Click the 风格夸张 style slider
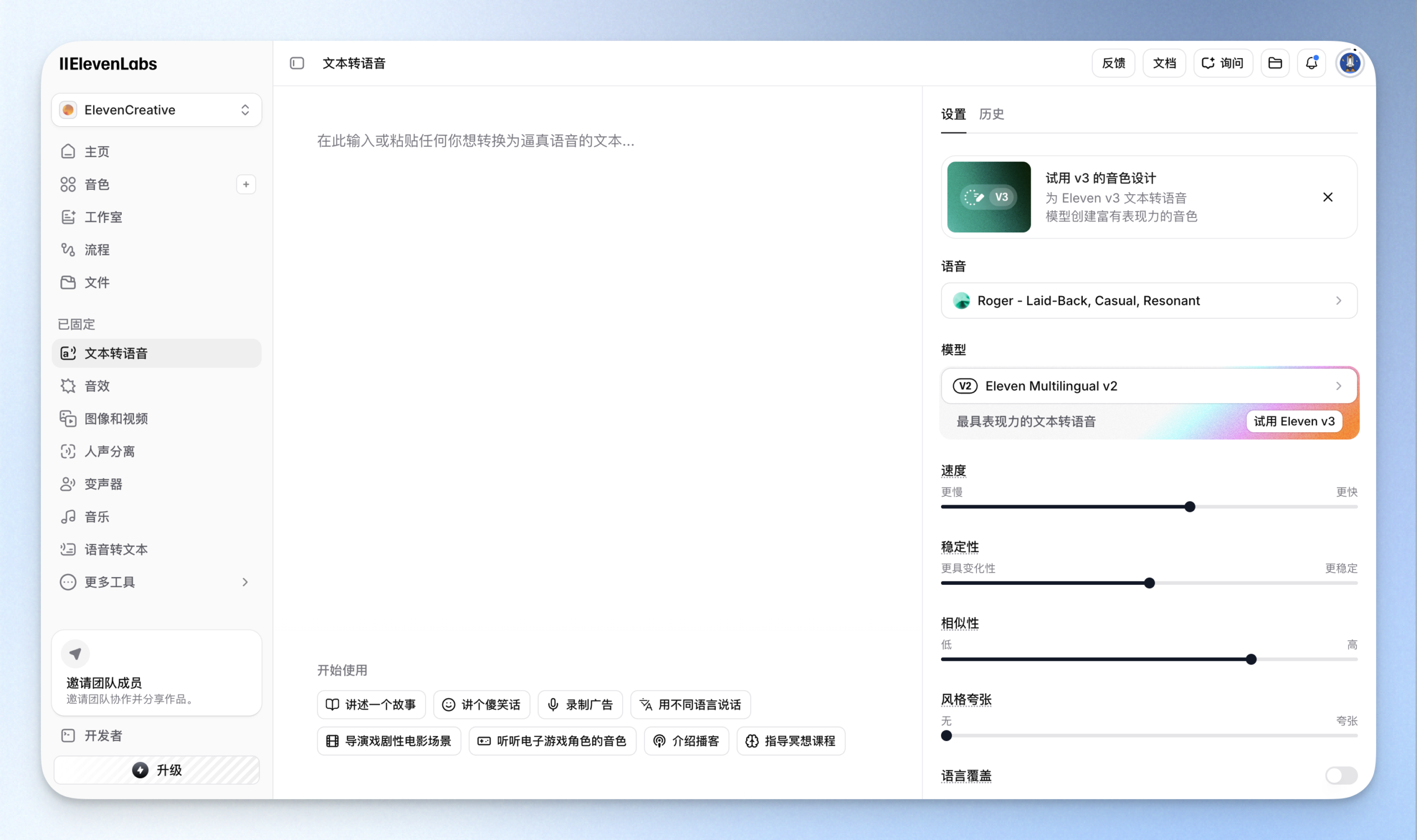Viewport: 1417px width, 840px height. coord(1149,736)
